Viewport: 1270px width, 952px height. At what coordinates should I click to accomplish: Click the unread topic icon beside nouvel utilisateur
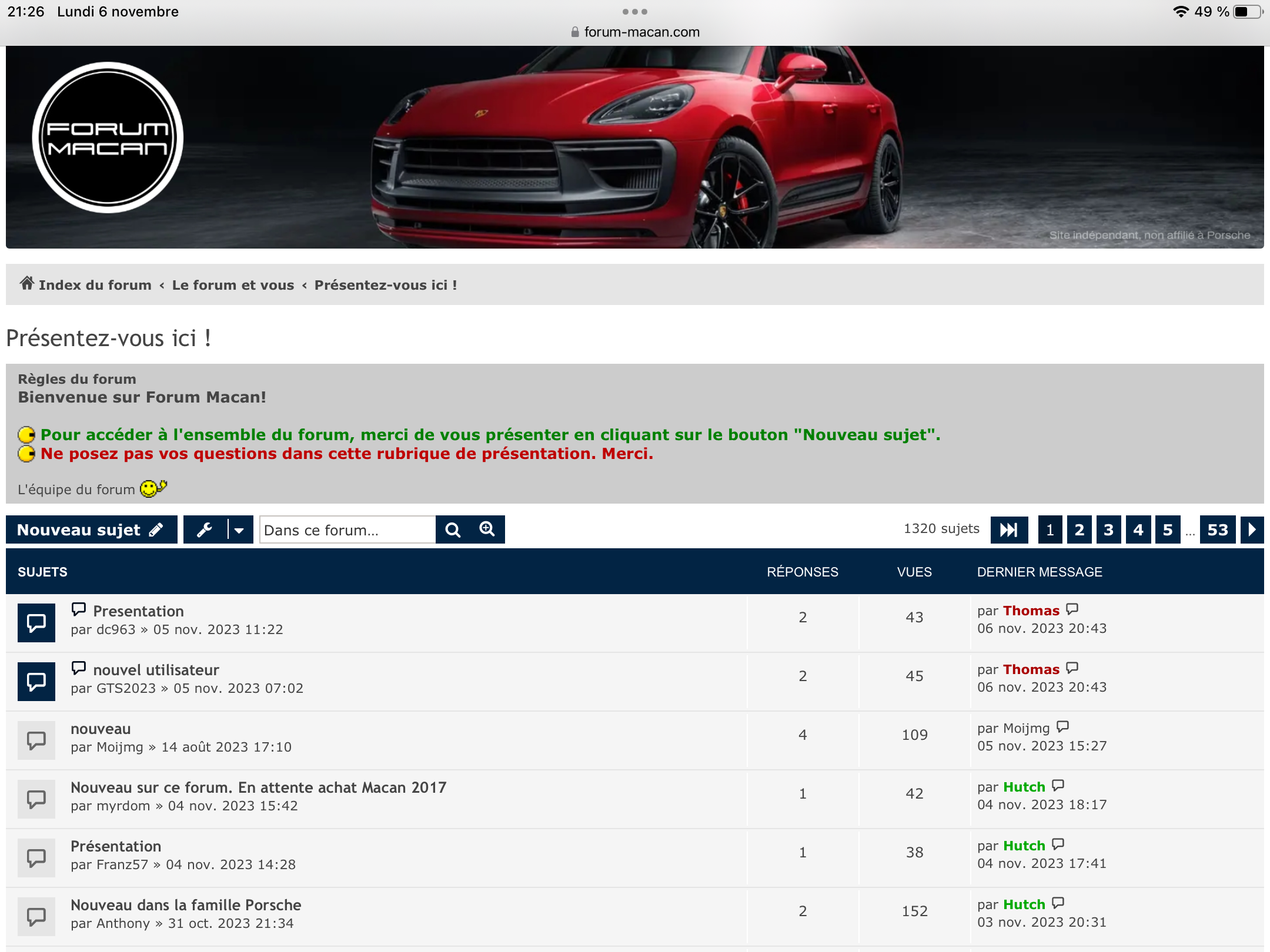coord(36,682)
